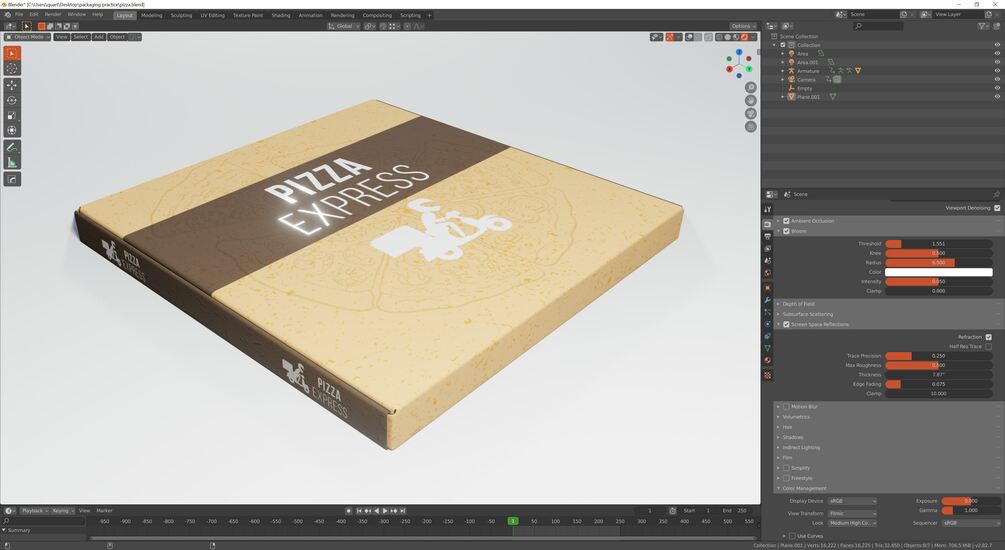Open the Texture properties tab
Image resolution: width=1005 pixels, height=550 pixels.
point(767,375)
